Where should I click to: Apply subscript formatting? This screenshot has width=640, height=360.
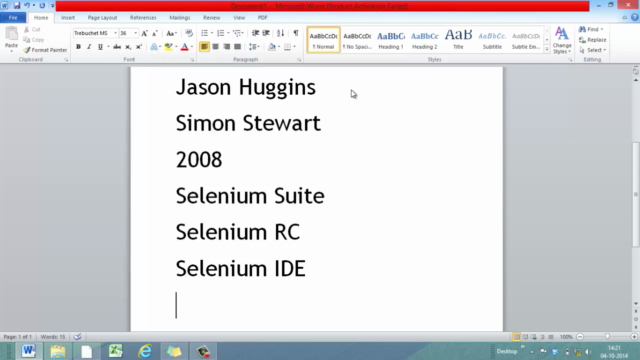point(128,47)
